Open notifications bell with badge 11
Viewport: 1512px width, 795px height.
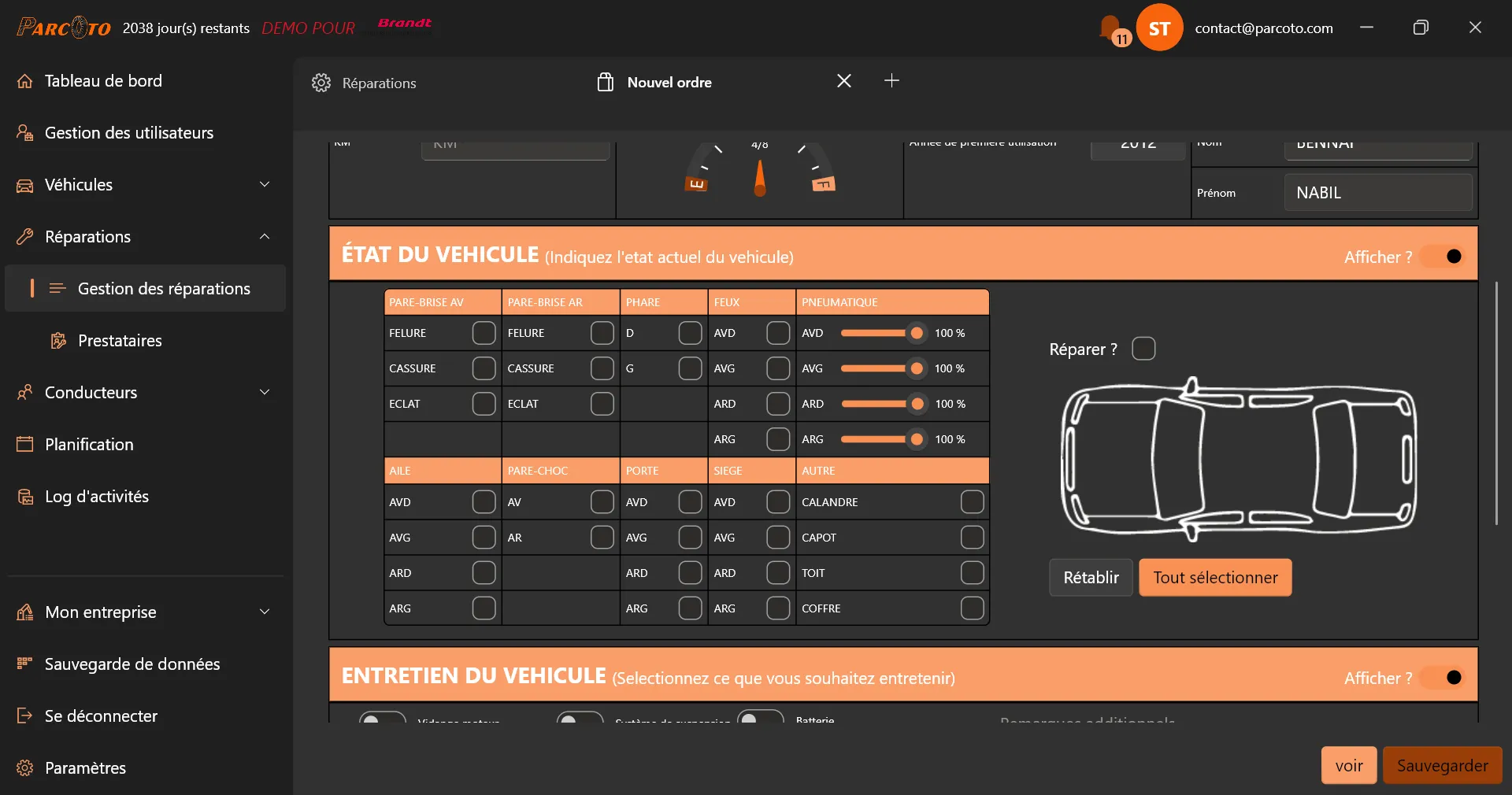click(x=1114, y=30)
